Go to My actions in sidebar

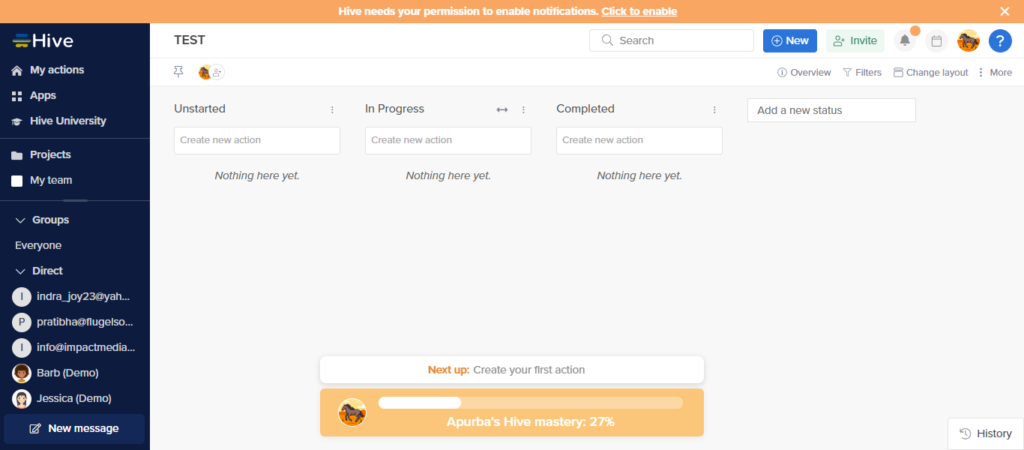point(56,70)
